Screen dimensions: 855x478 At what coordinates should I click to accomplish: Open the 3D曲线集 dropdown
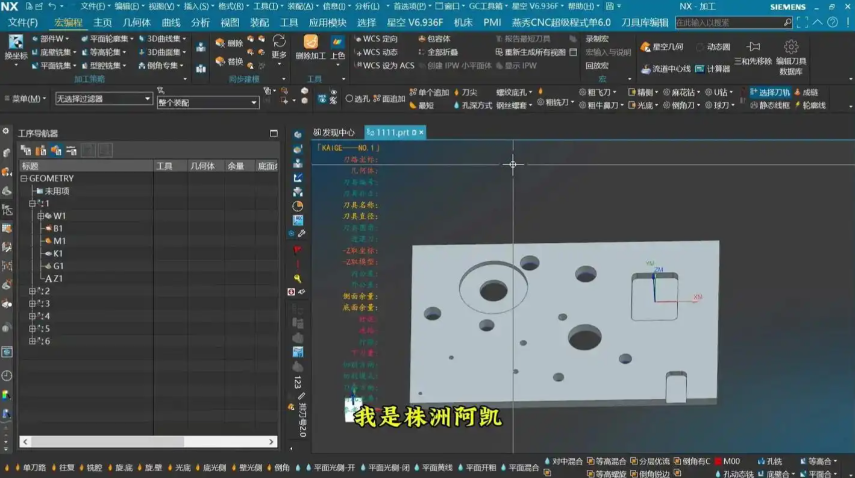(x=162, y=39)
